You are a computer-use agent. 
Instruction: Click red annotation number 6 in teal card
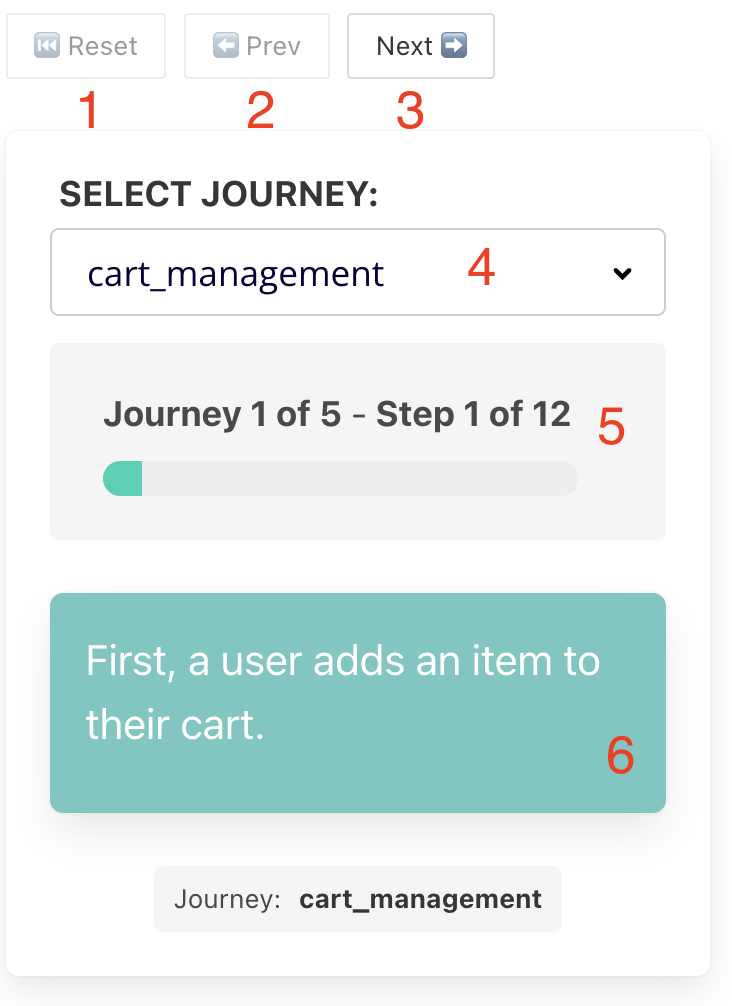point(620,756)
